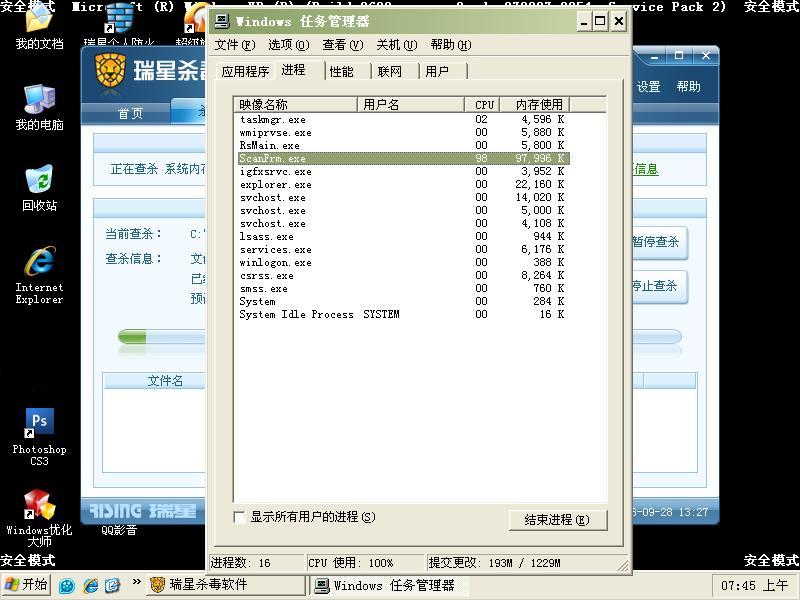The image size is (800, 600).
Task: Enable 显示所有用户的进程 checkbox
Action: point(239,517)
